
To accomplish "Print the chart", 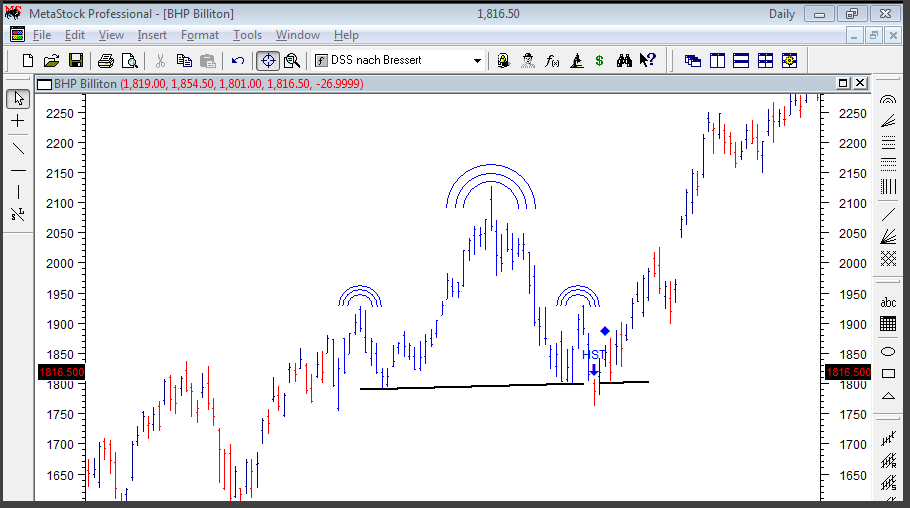I will 106,60.
